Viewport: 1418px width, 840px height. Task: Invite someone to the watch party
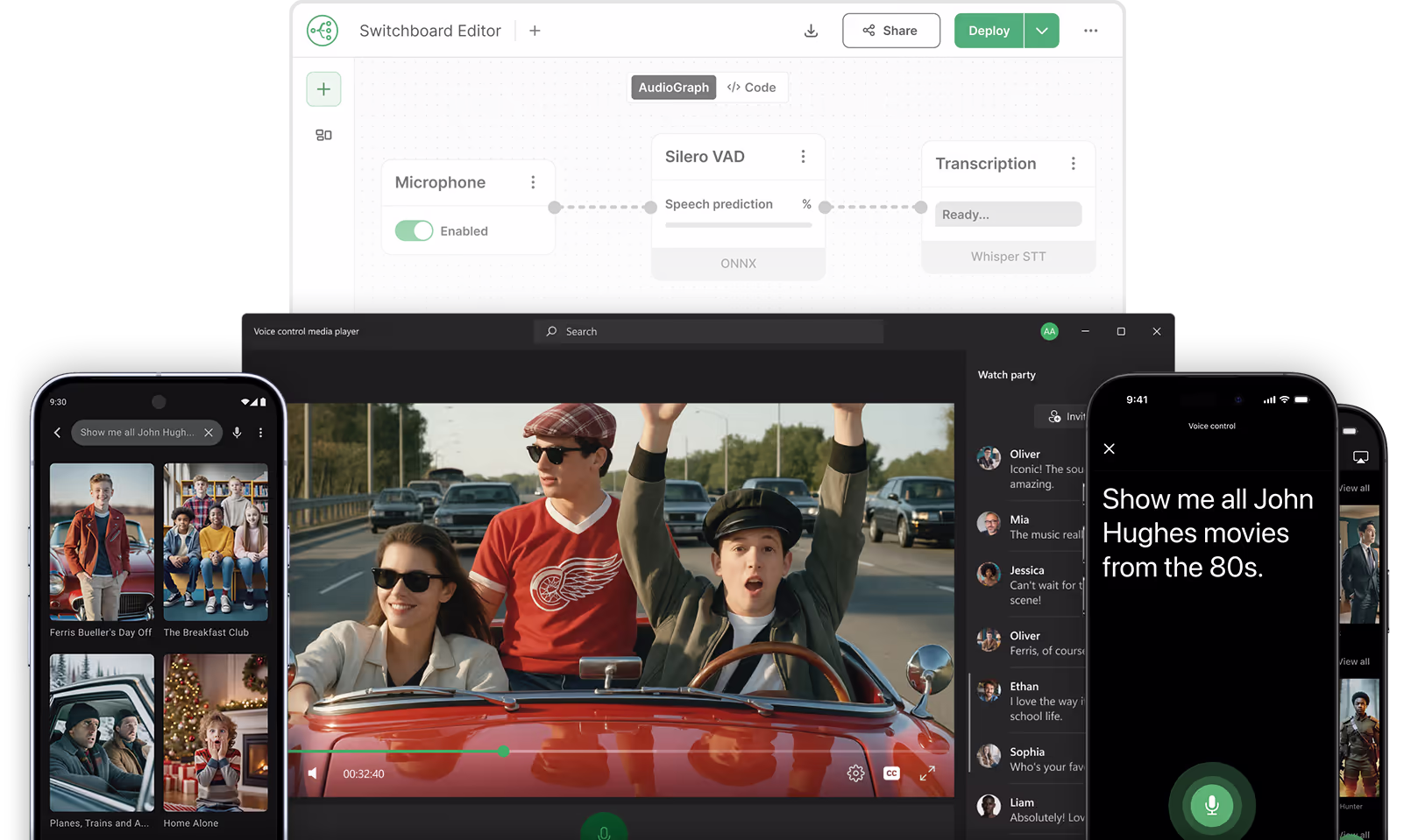pyautogui.click(x=1061, y=417)
